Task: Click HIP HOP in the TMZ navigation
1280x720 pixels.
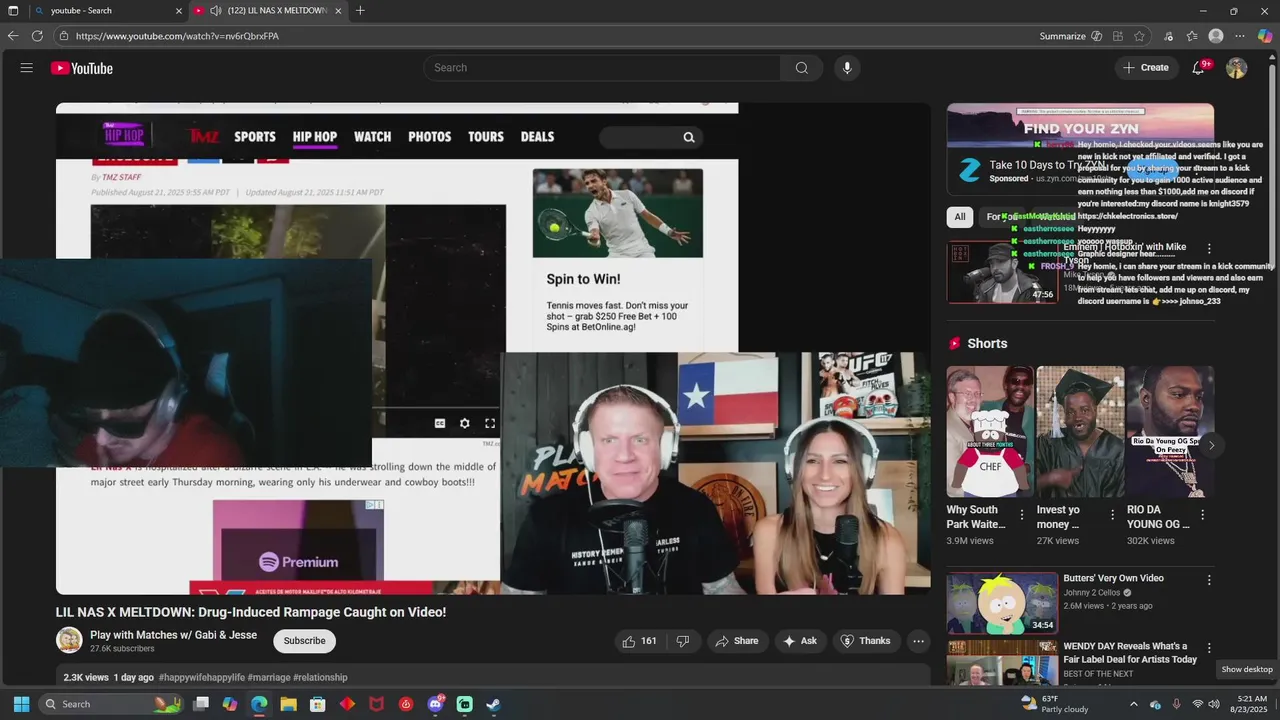Action: [x=315, y=137]
